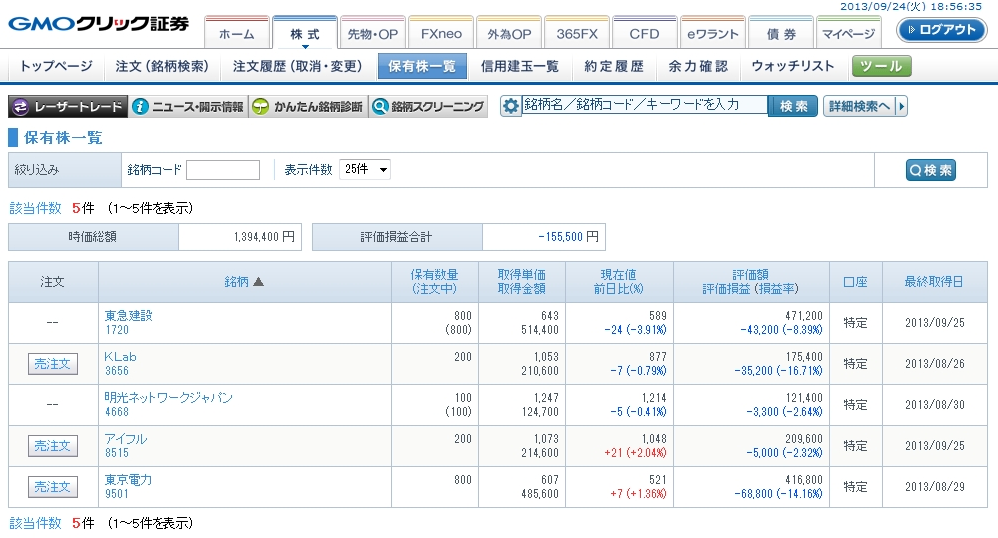Sort by 銘柄 column header triangle
The image size is (998, 538).
[259, 282]
